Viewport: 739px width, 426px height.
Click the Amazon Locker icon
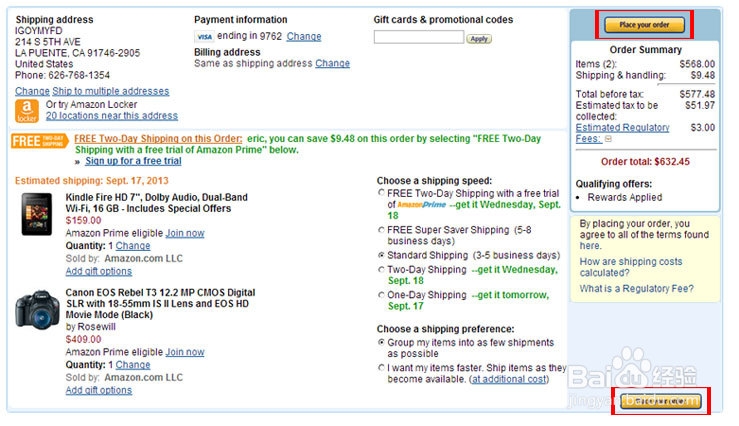pyautogui.click(x=26, y=110)
